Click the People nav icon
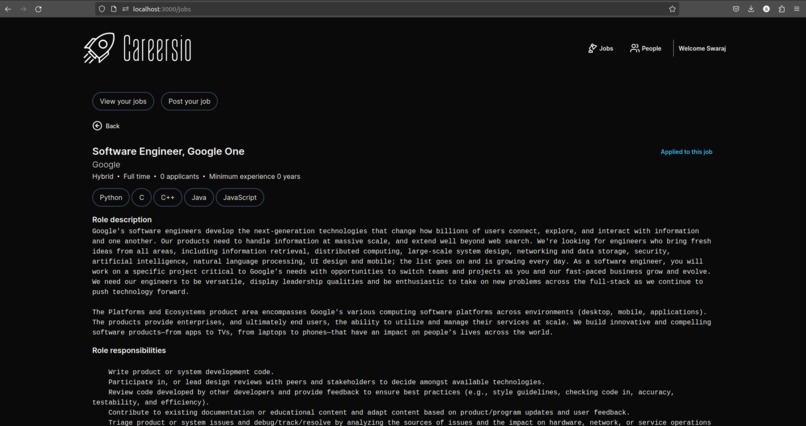Image resolution: width=806 pixels, height=426 pixels. 635,48
